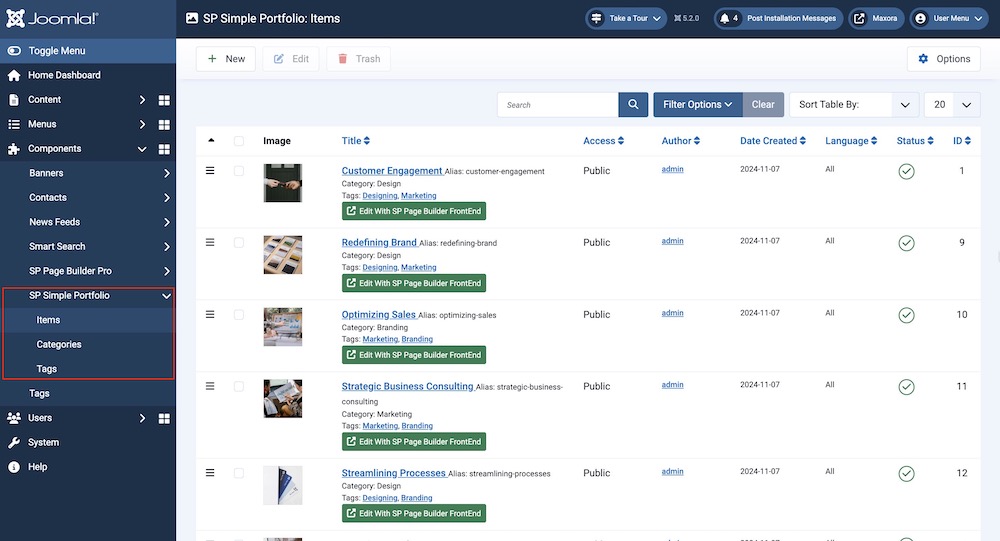This screenshot has height=541, width=1000.
Task: Click the Joomla logo
Action: click(x=53, y=18)
